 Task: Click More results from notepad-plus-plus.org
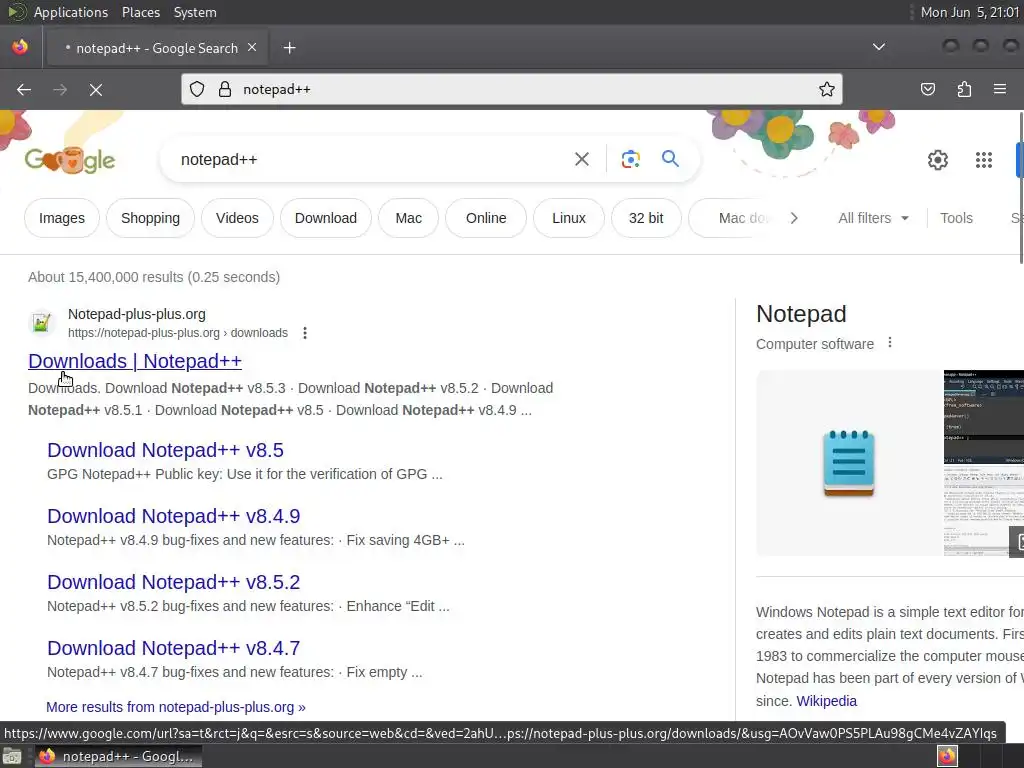coord(176,707)
